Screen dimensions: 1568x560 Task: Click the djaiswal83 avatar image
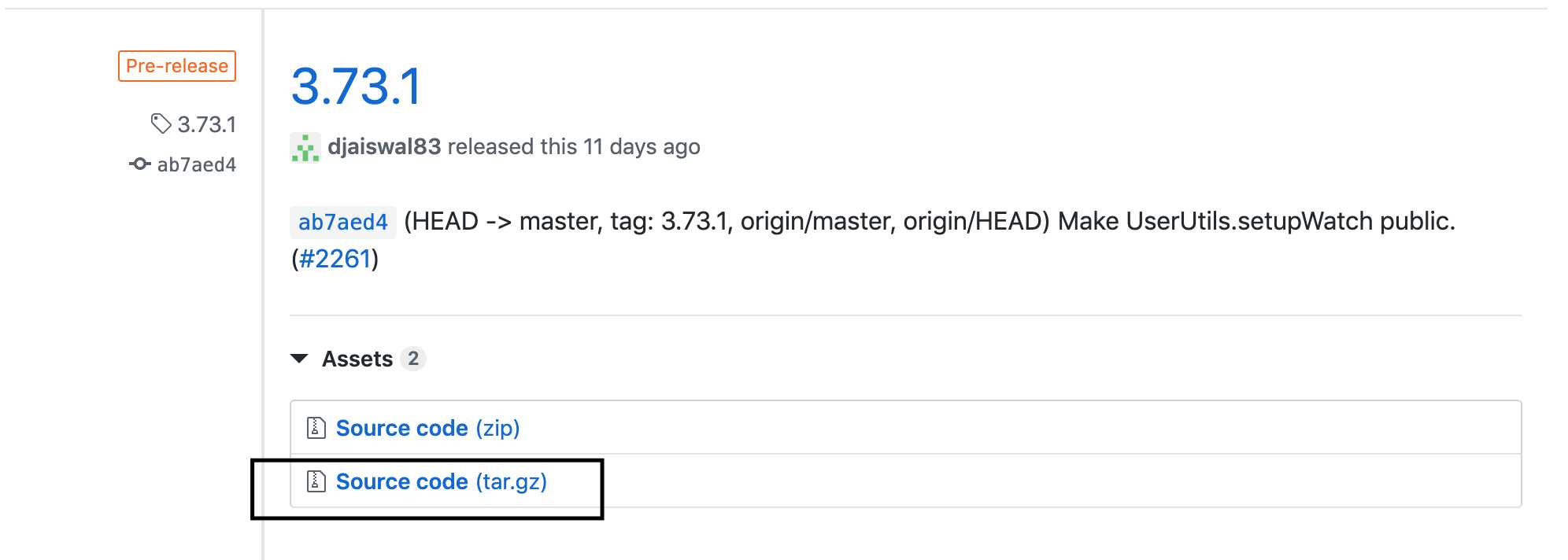[x=305, y=147]
